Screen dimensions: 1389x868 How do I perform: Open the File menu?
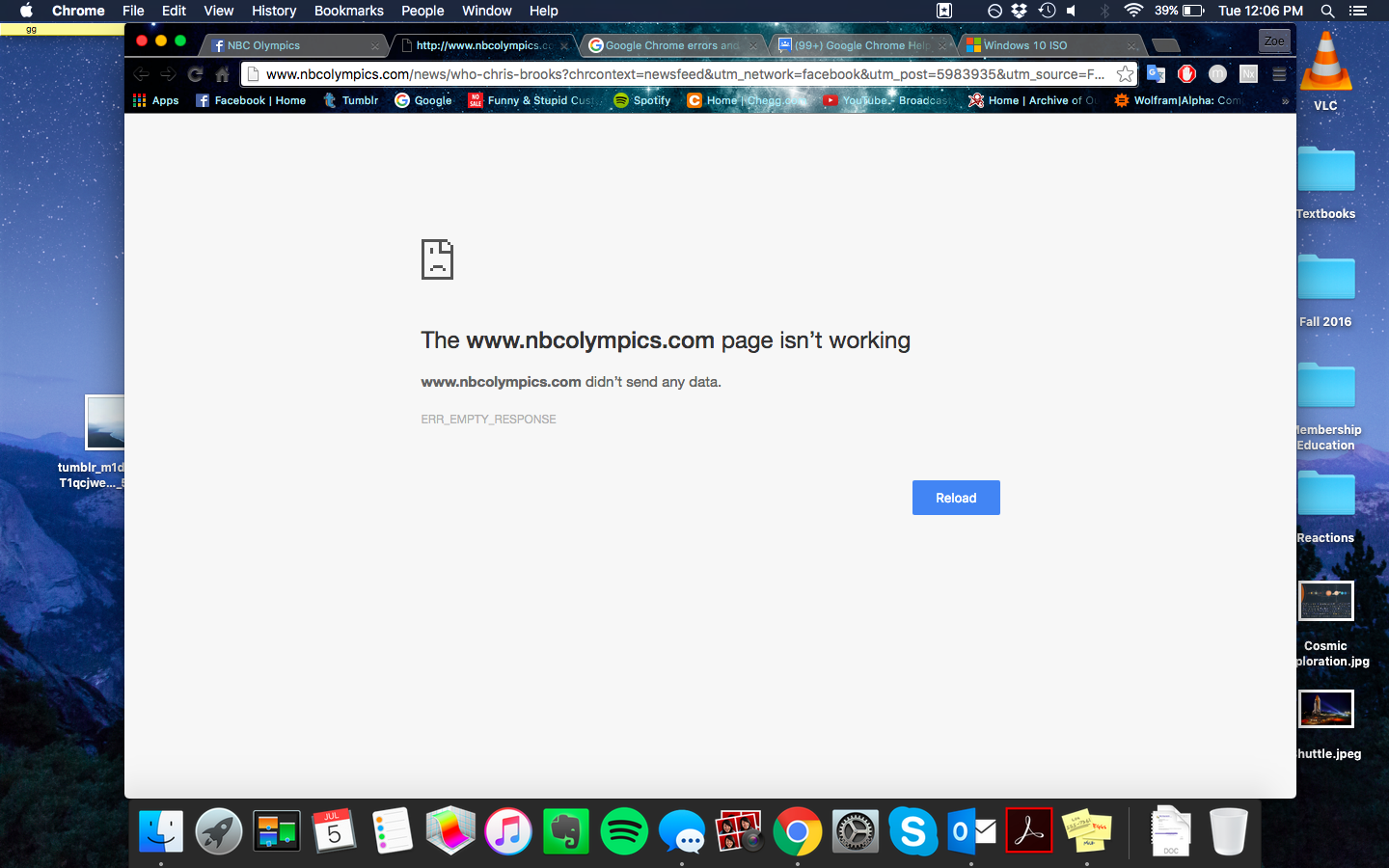coord(133,11)
